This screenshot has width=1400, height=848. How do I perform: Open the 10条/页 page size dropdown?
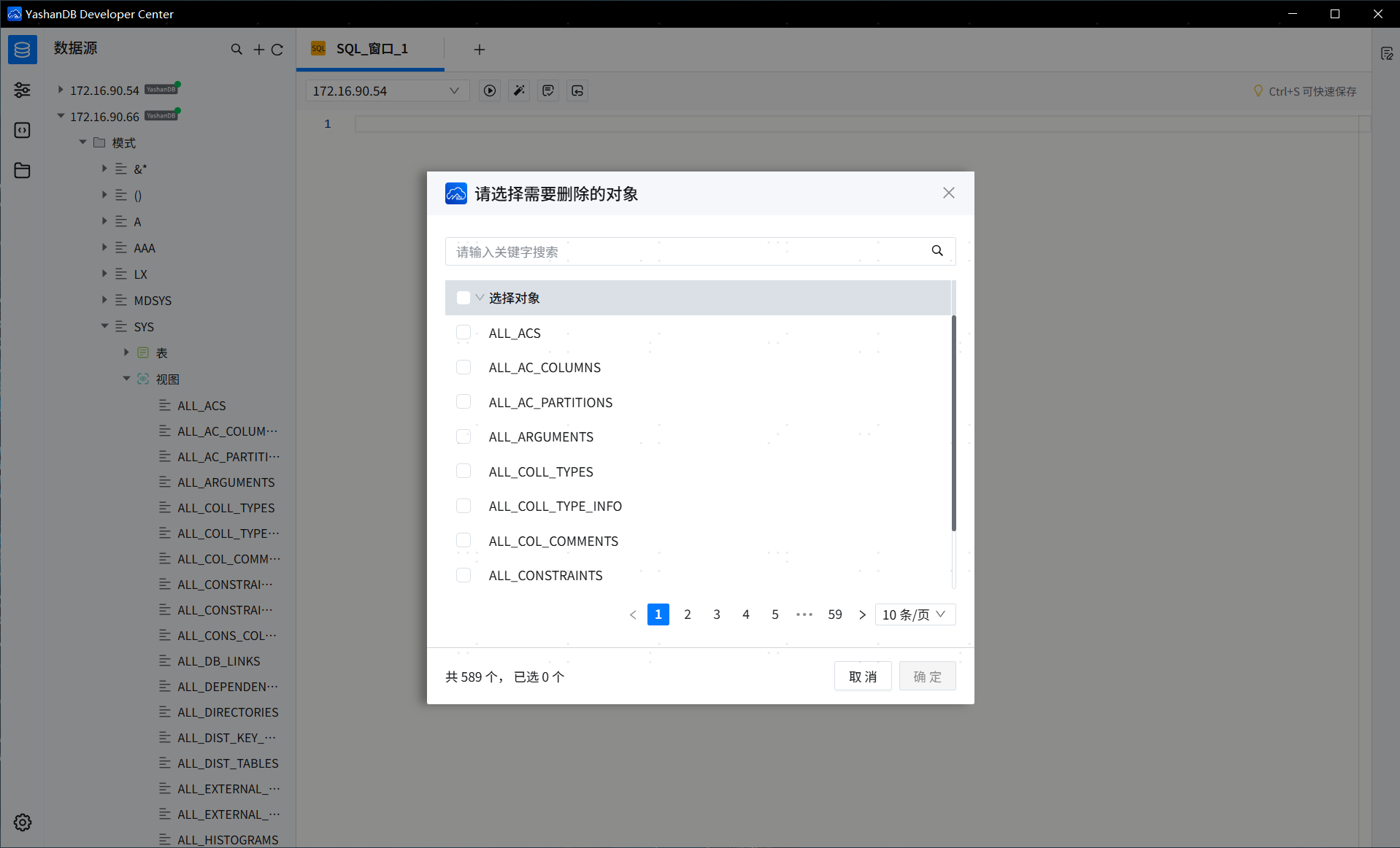pyautogui.click(x=915, y=614)
